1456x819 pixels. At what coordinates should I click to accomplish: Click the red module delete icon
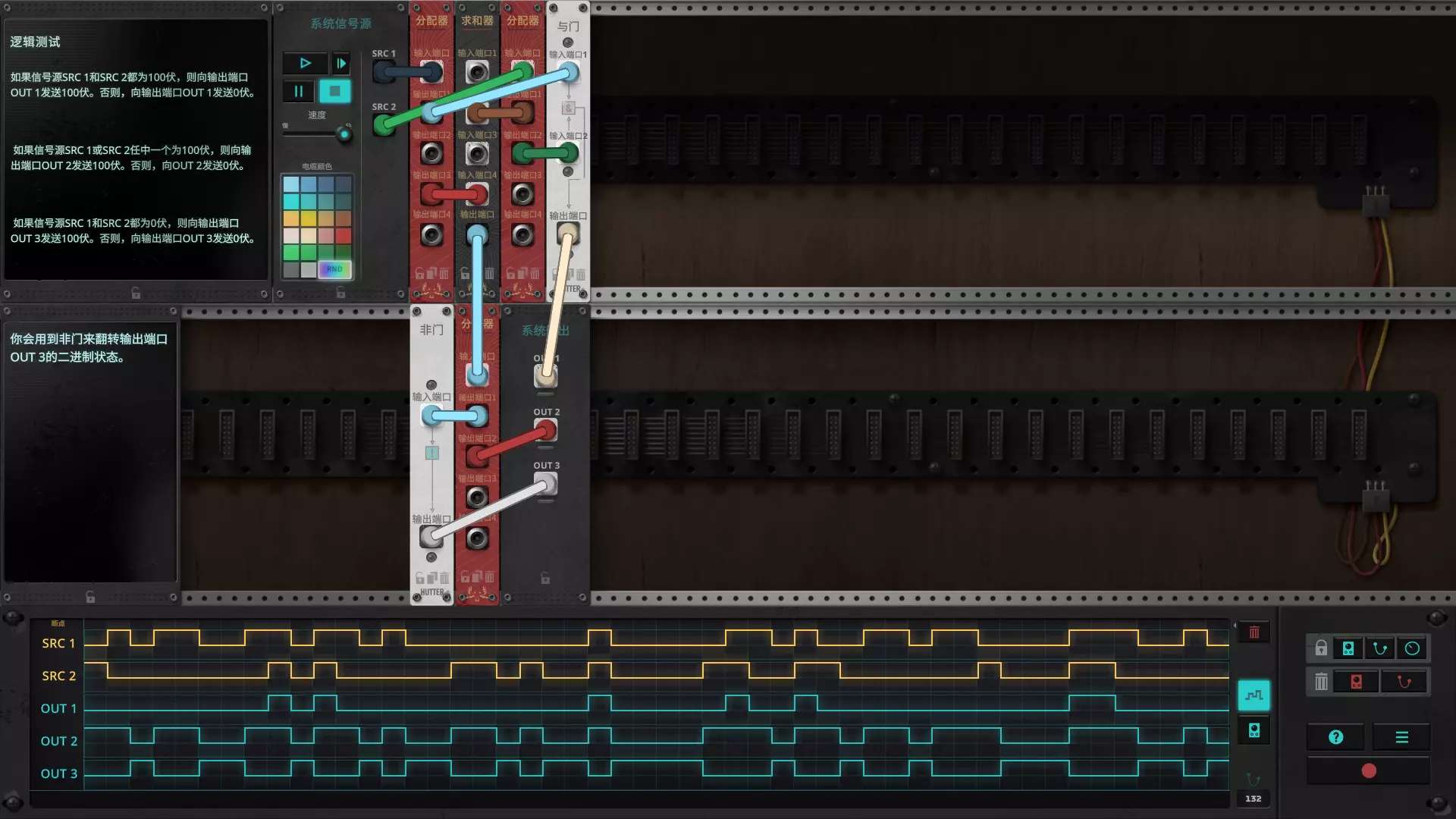pyautogui.click(x=1356, y=682)
